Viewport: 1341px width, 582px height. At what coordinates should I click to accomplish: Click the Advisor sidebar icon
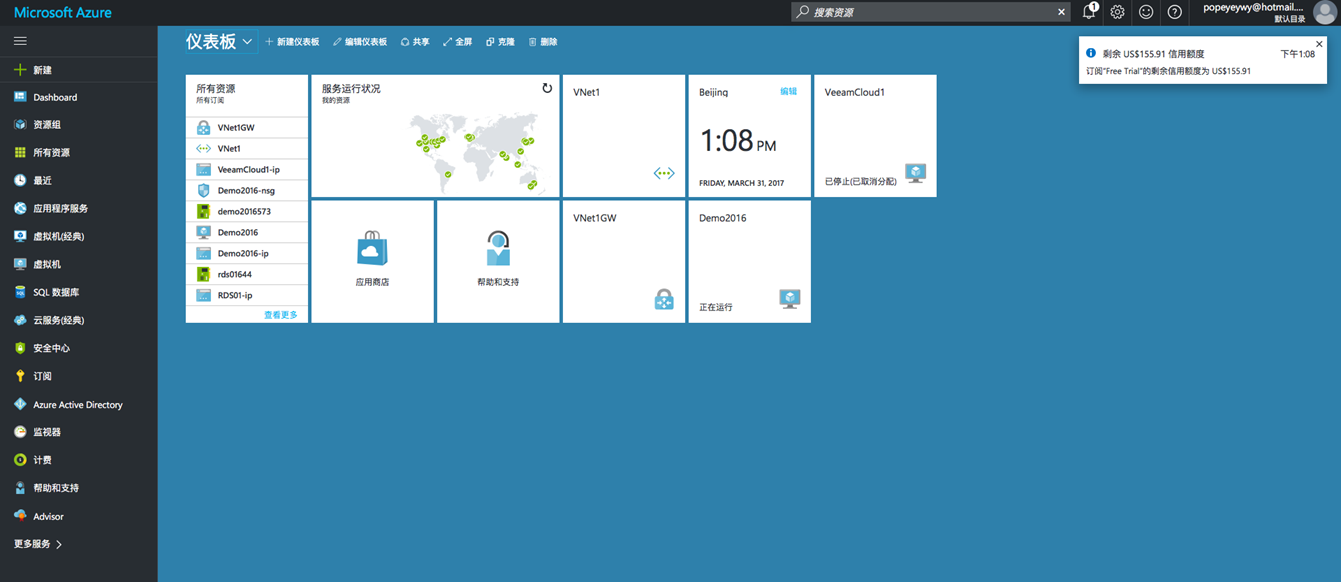click(20, 516)
